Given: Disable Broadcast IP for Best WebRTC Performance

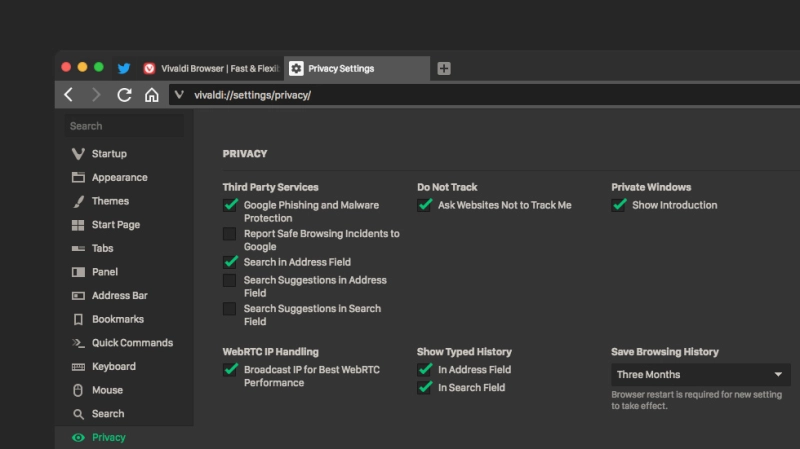Looking at the screenshot, I should (x=230, y=369).
